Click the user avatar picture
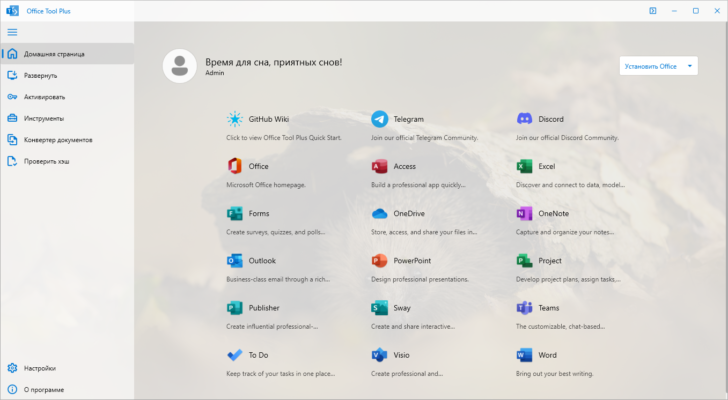This screenshot has width=728, height=400. coord(180,66)
